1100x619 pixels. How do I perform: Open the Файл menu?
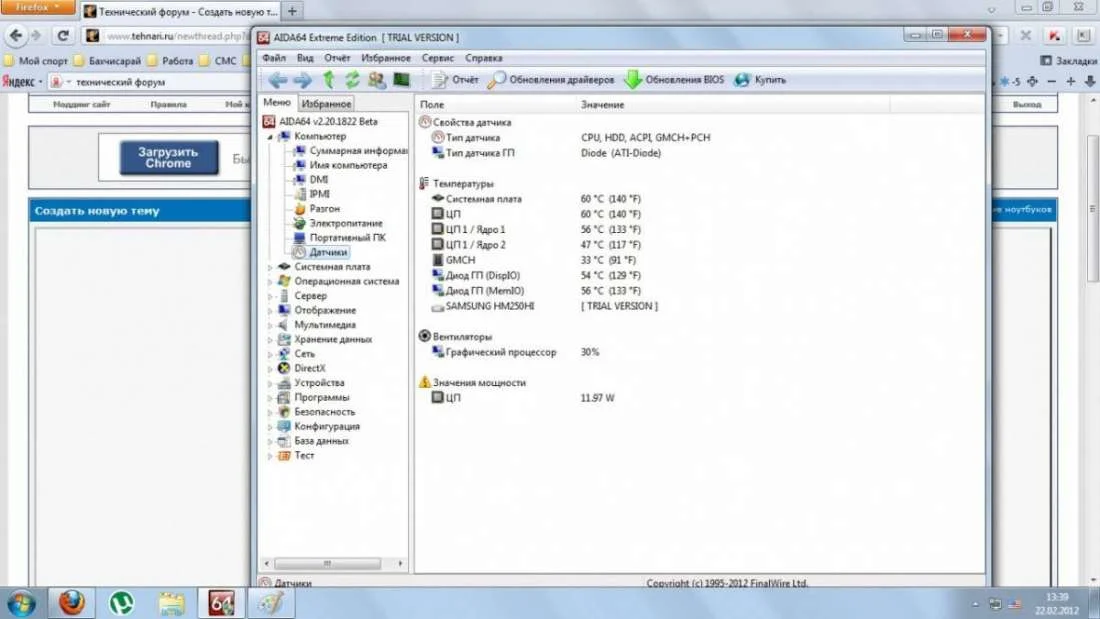[x=274, y=58]
